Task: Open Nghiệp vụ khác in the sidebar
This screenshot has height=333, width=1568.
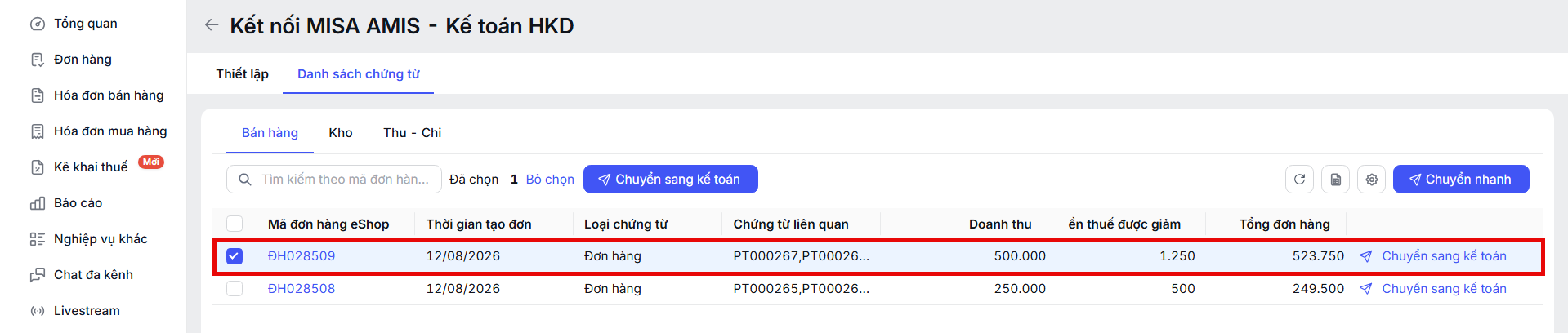Action: tap(101, 239)
